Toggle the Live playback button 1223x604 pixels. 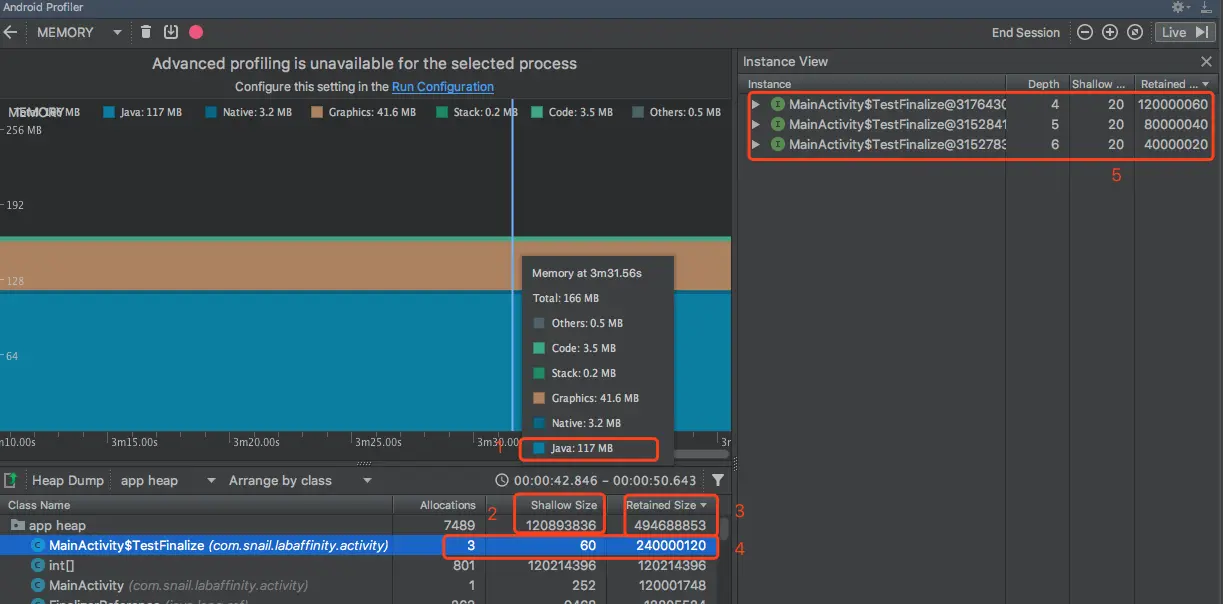pyautogui.click(x=1186, y=32)
